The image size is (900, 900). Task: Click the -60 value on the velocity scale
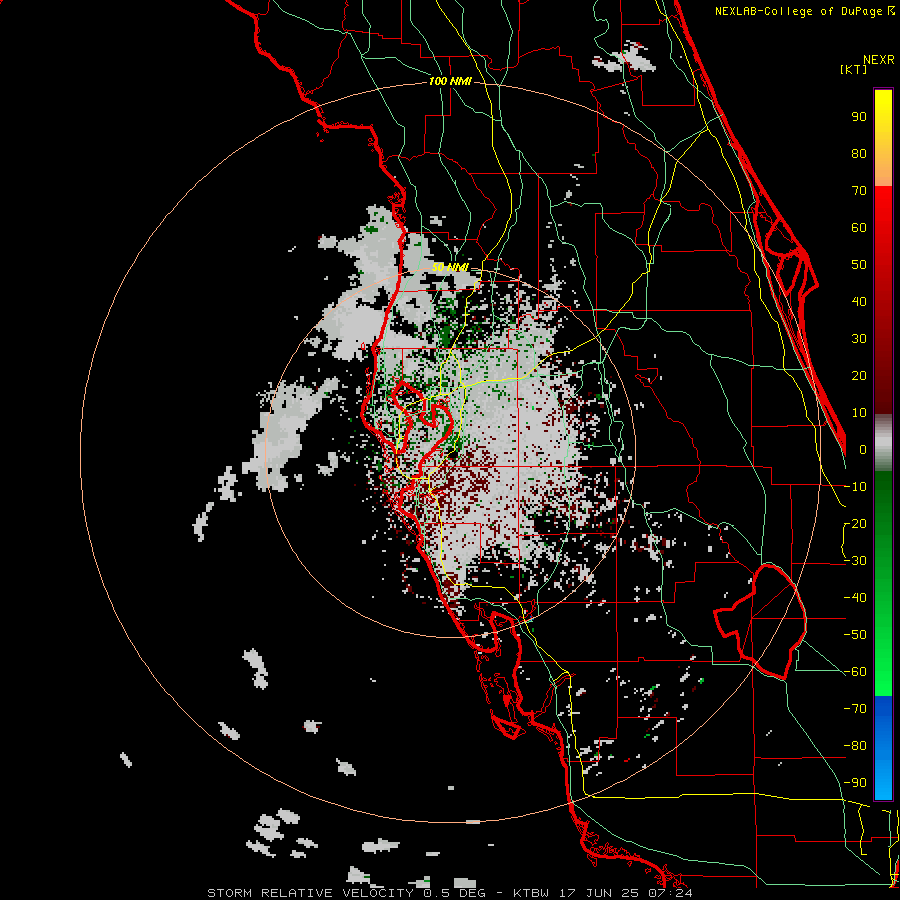pyautogui.click(x=855, y=672)
